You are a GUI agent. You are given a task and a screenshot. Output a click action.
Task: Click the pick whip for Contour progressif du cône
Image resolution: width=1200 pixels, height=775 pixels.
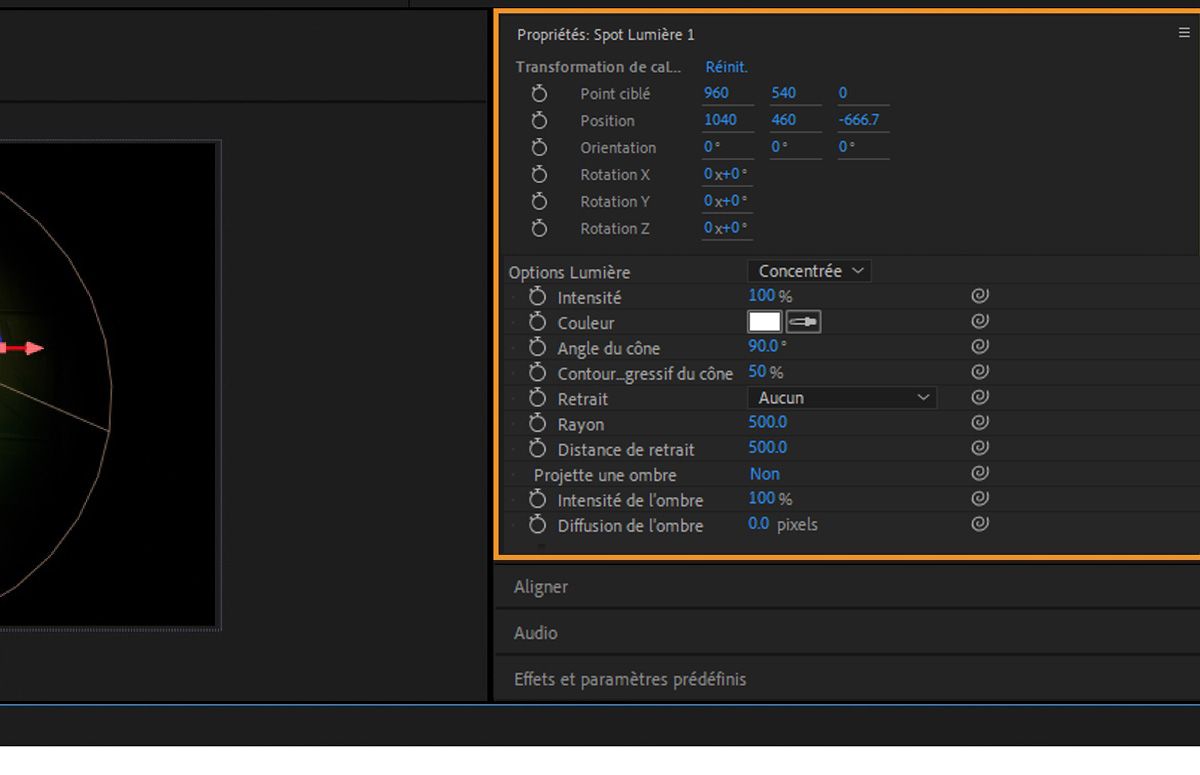pyautogui.click(x=980, y=372)
